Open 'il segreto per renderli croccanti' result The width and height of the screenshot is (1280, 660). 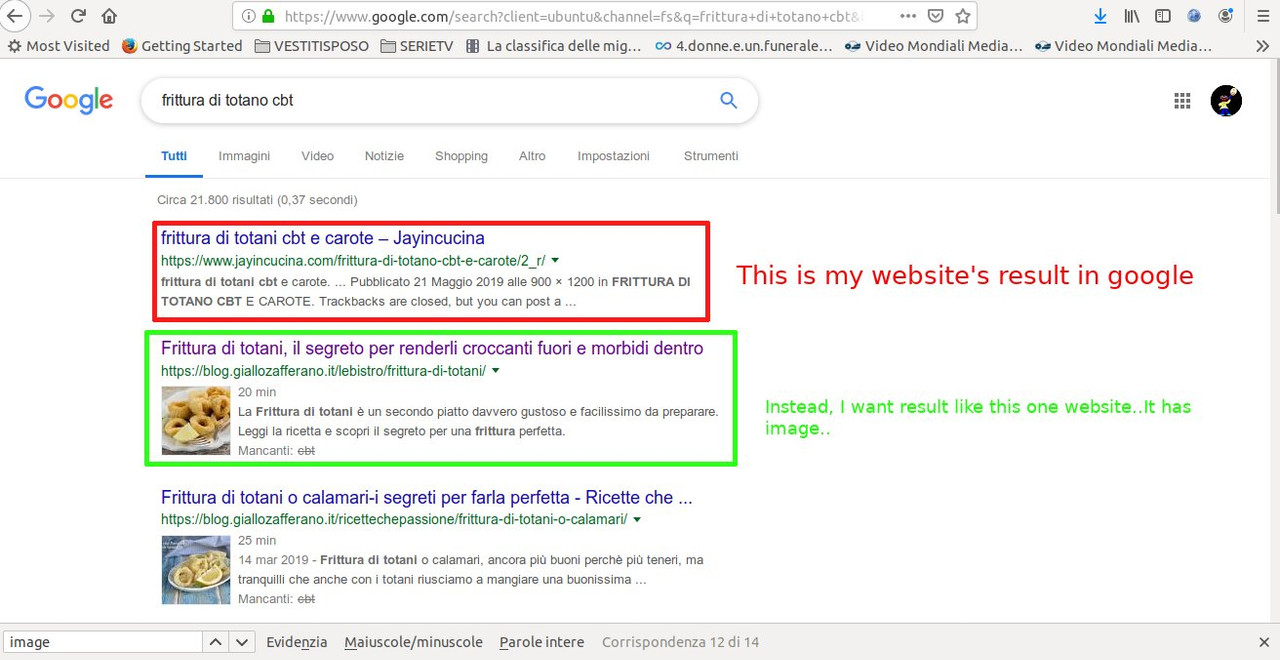point(432,348)
